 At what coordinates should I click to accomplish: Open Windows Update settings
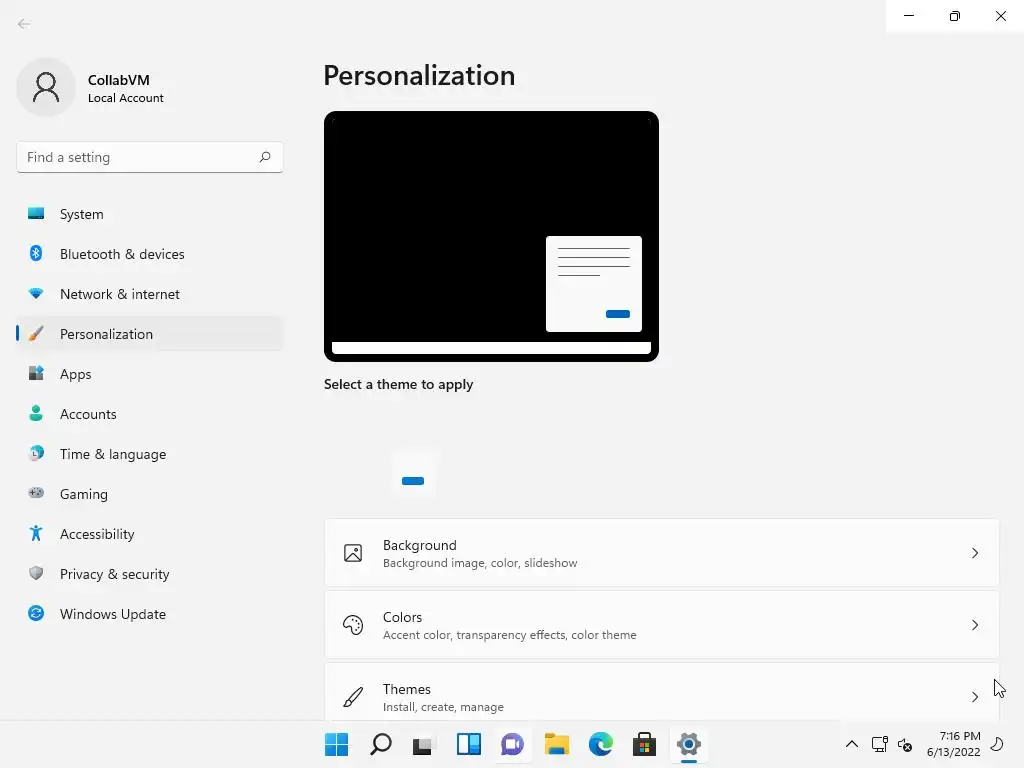[150, 614]
